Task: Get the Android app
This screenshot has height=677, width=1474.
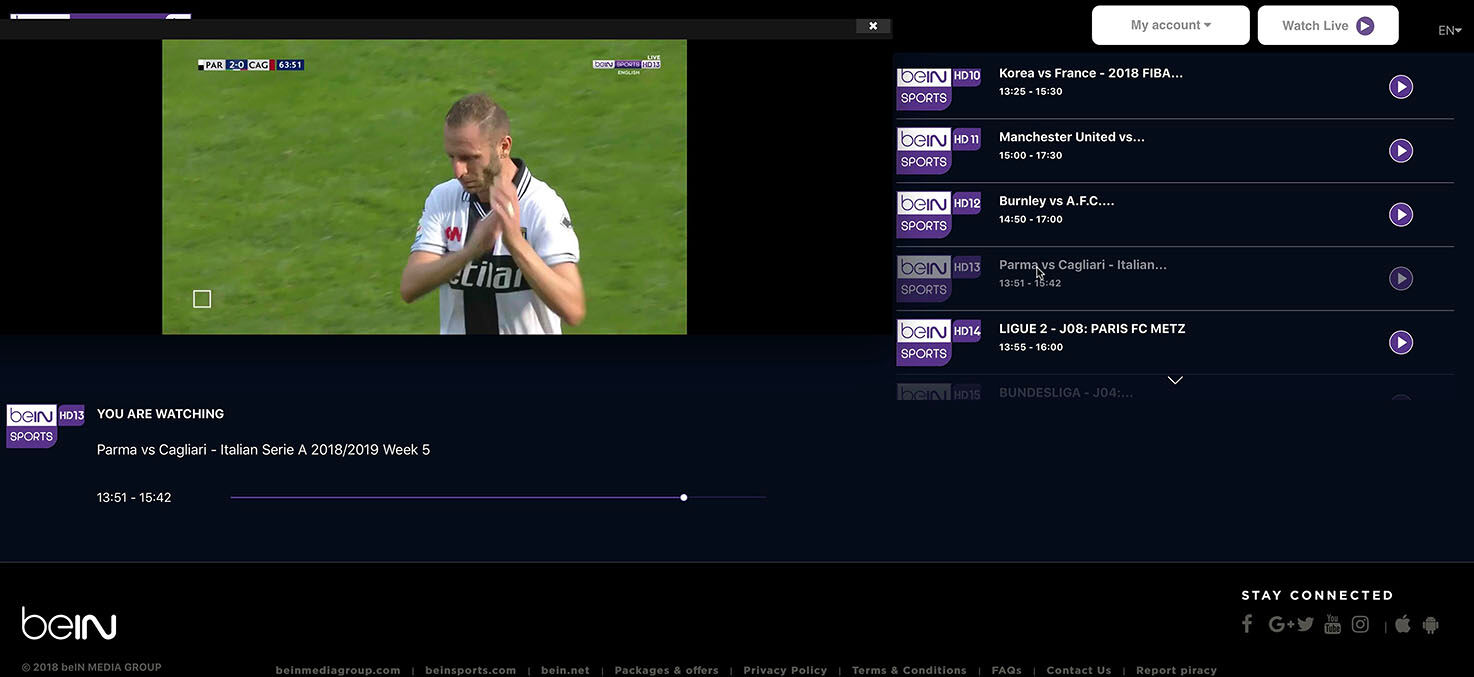Action: pos(1430,625)
